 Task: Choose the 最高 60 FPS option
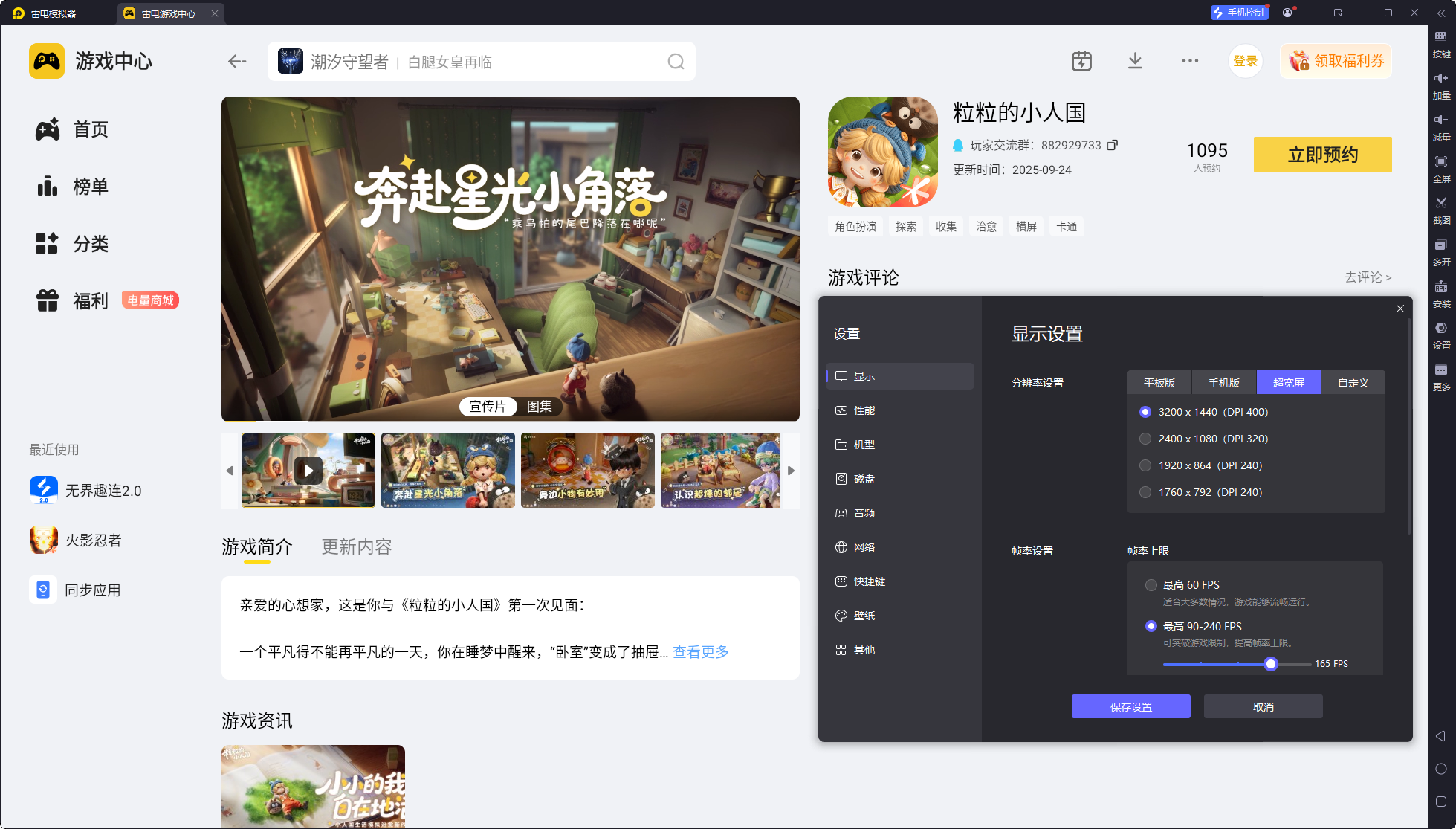click(1151, 585)
